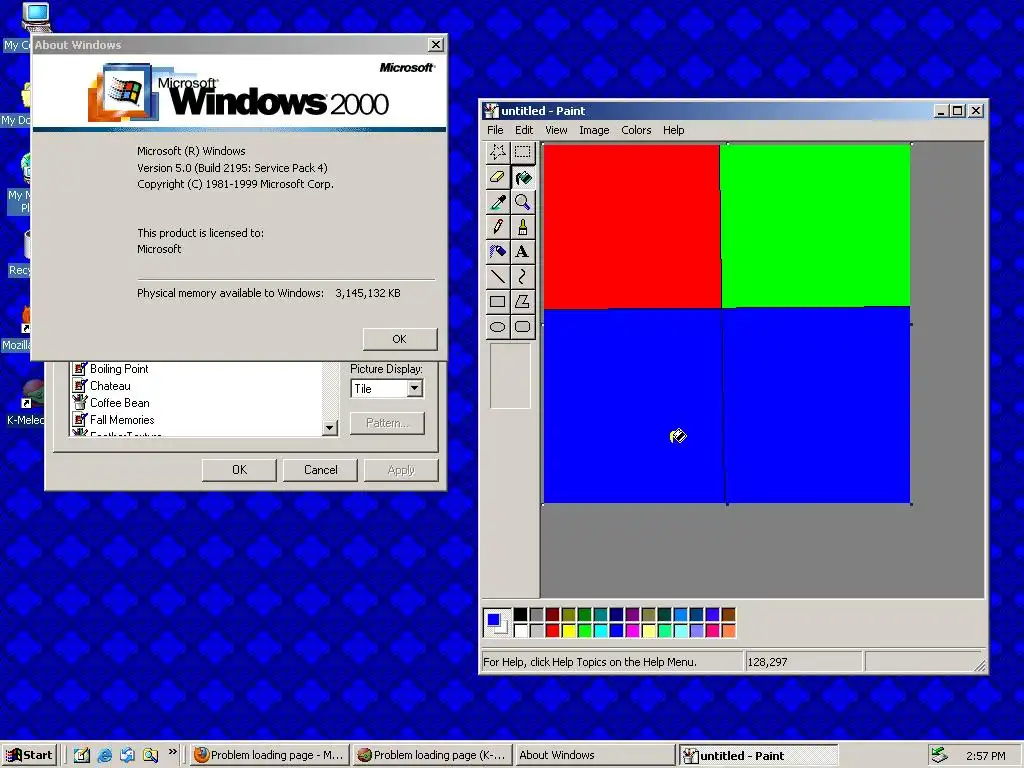Click the Apply button in Display Properties

[x=401, y=470]
